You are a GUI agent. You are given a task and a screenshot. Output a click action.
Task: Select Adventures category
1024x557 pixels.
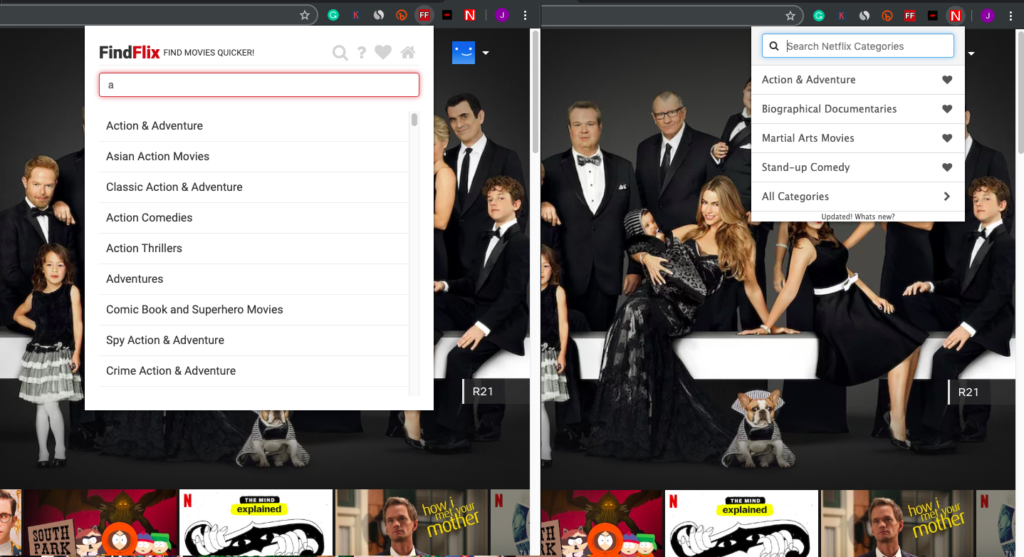click(254, 279)
